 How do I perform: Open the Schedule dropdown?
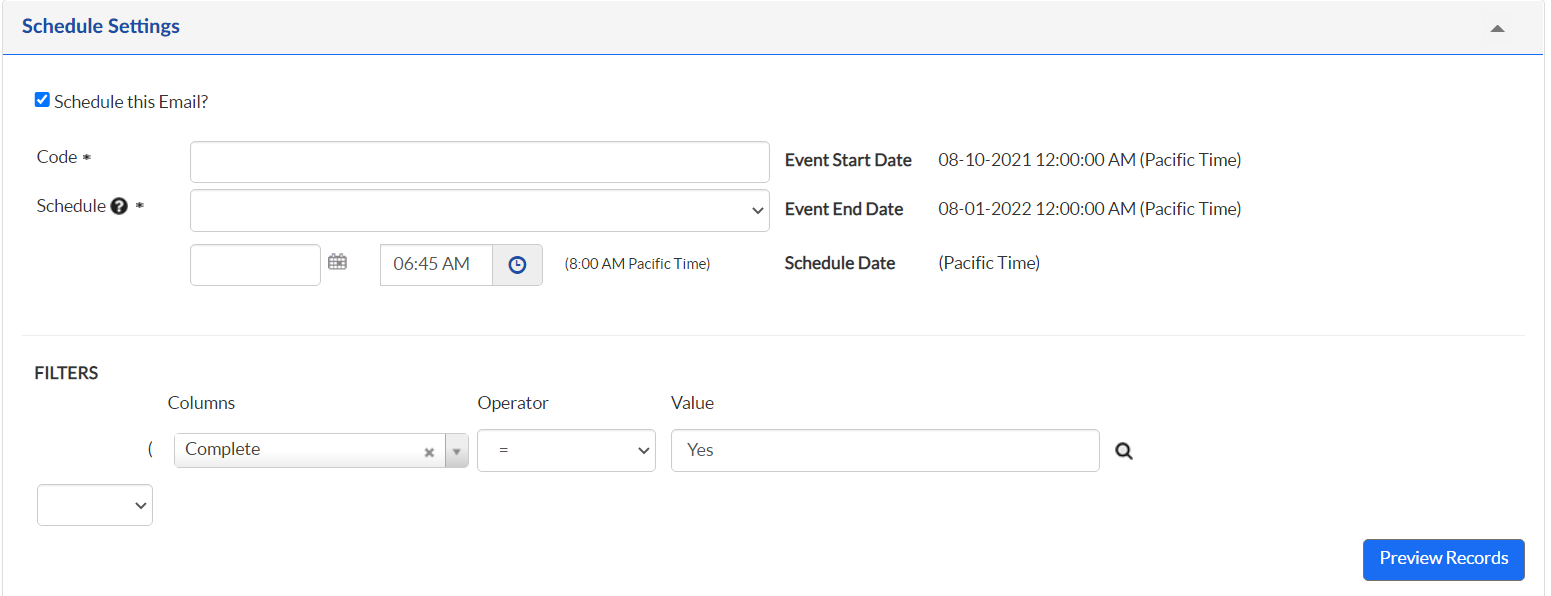tap(479, 210)
